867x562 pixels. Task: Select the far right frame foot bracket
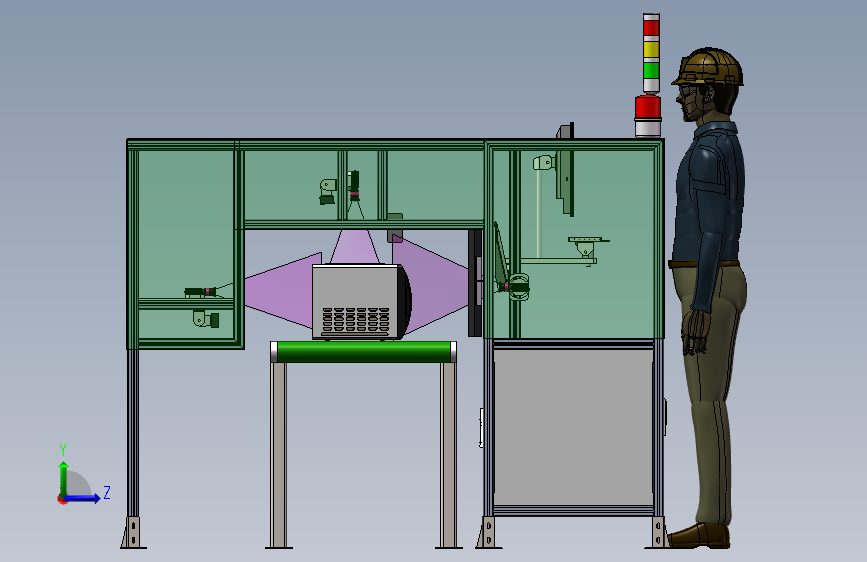click(x=657, y=533)
